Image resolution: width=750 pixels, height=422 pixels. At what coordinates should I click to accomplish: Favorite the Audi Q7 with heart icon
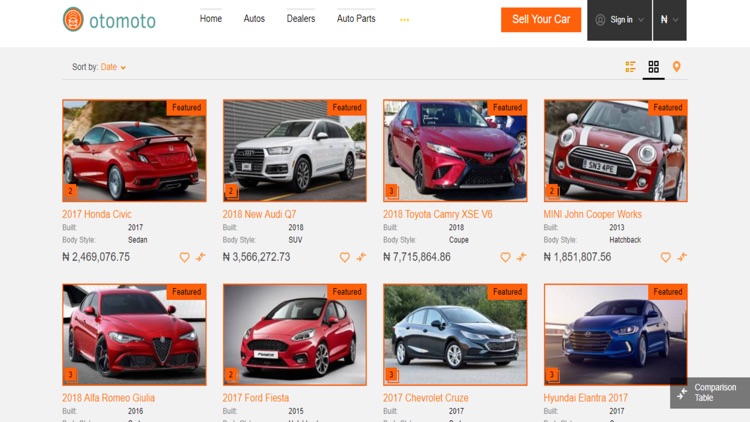pos(344,257)
